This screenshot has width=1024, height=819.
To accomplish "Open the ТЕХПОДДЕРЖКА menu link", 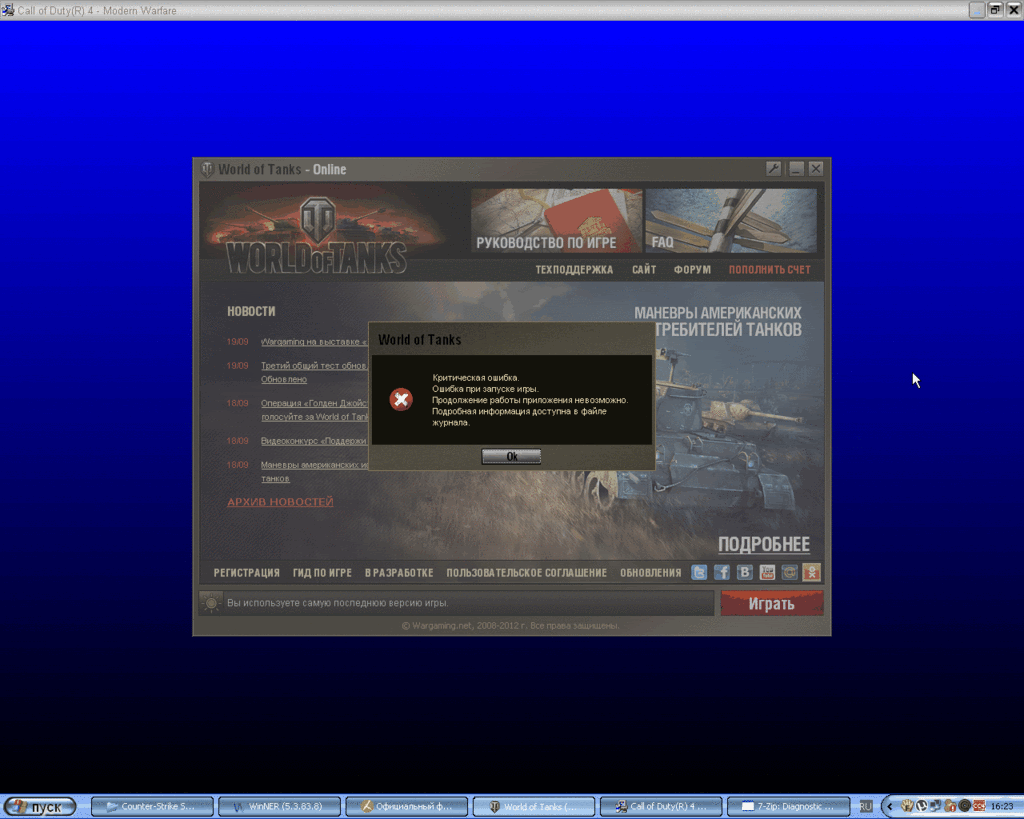I will click(574, 270).
